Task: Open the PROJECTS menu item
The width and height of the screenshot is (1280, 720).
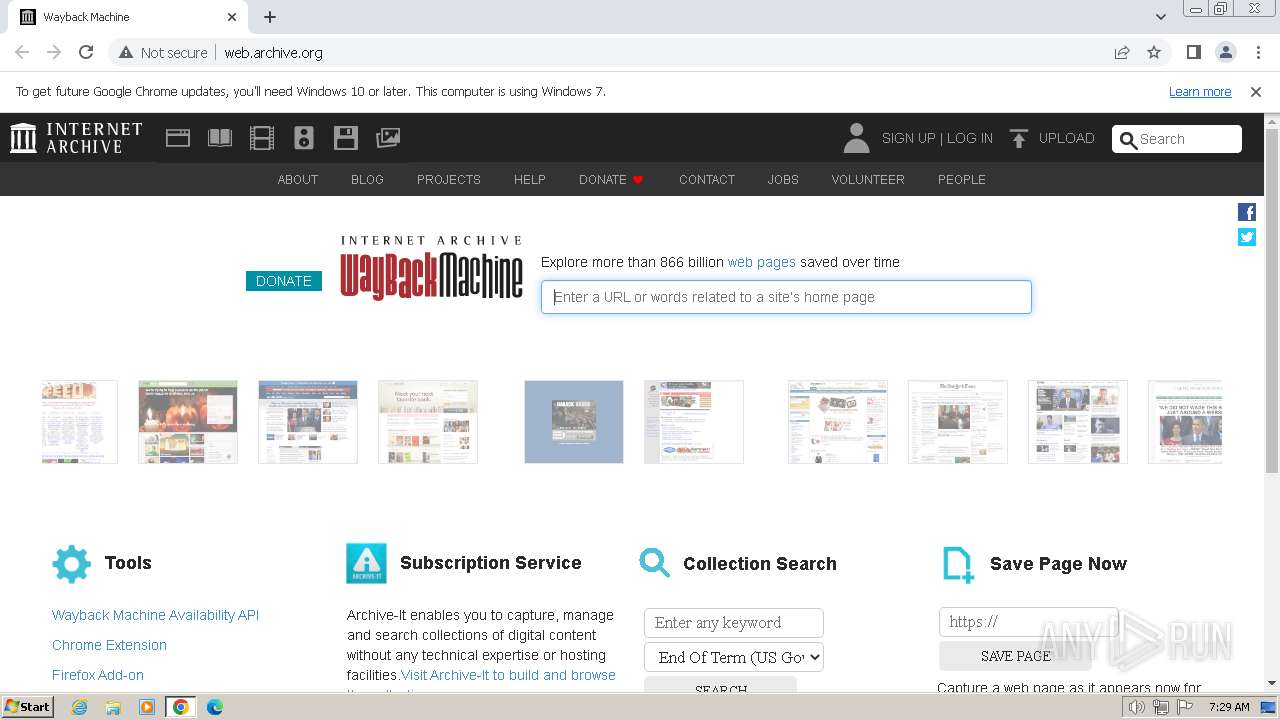Action: pos(449,179)
